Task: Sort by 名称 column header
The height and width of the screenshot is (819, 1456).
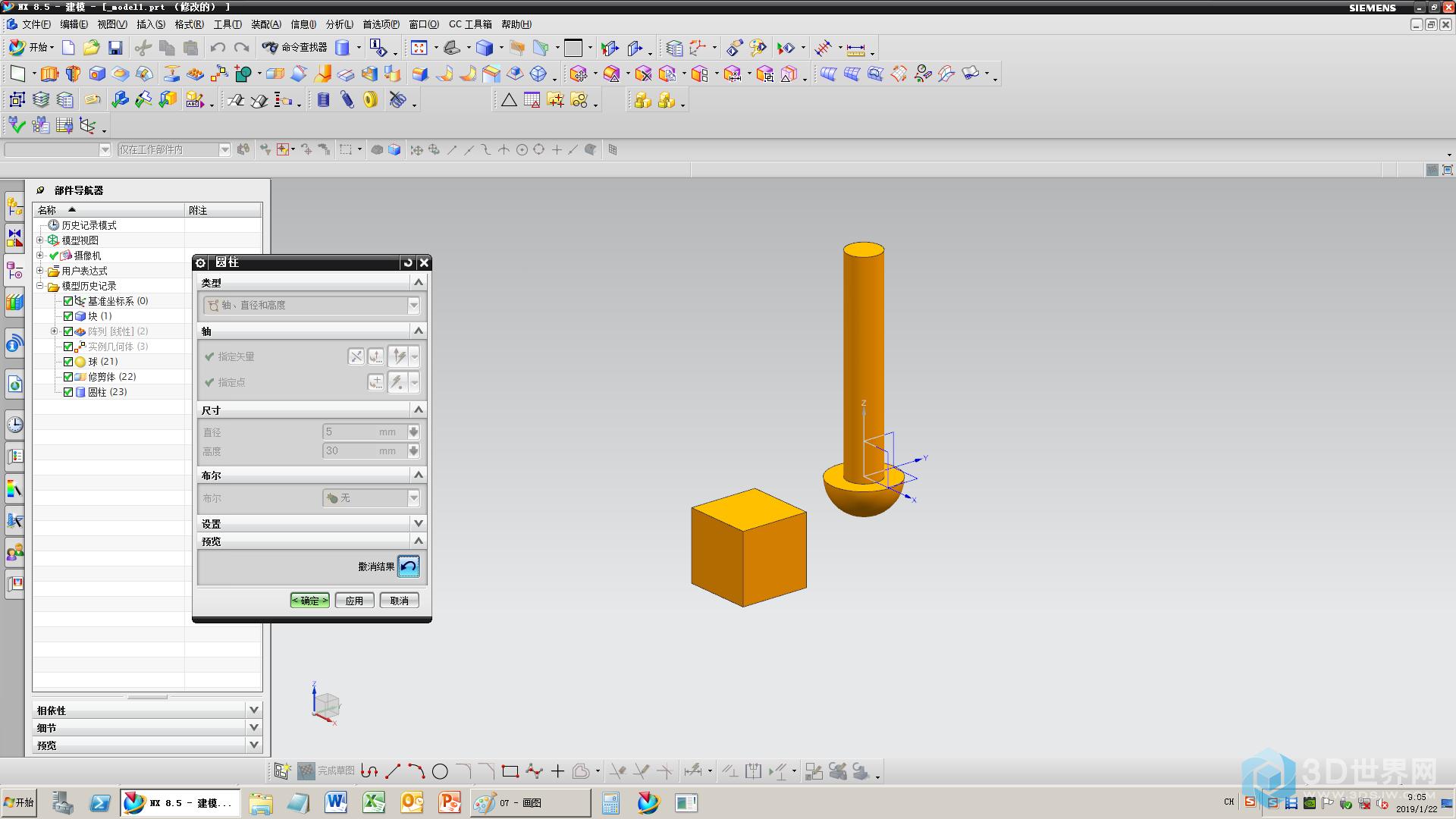Action: pos(108,210)
